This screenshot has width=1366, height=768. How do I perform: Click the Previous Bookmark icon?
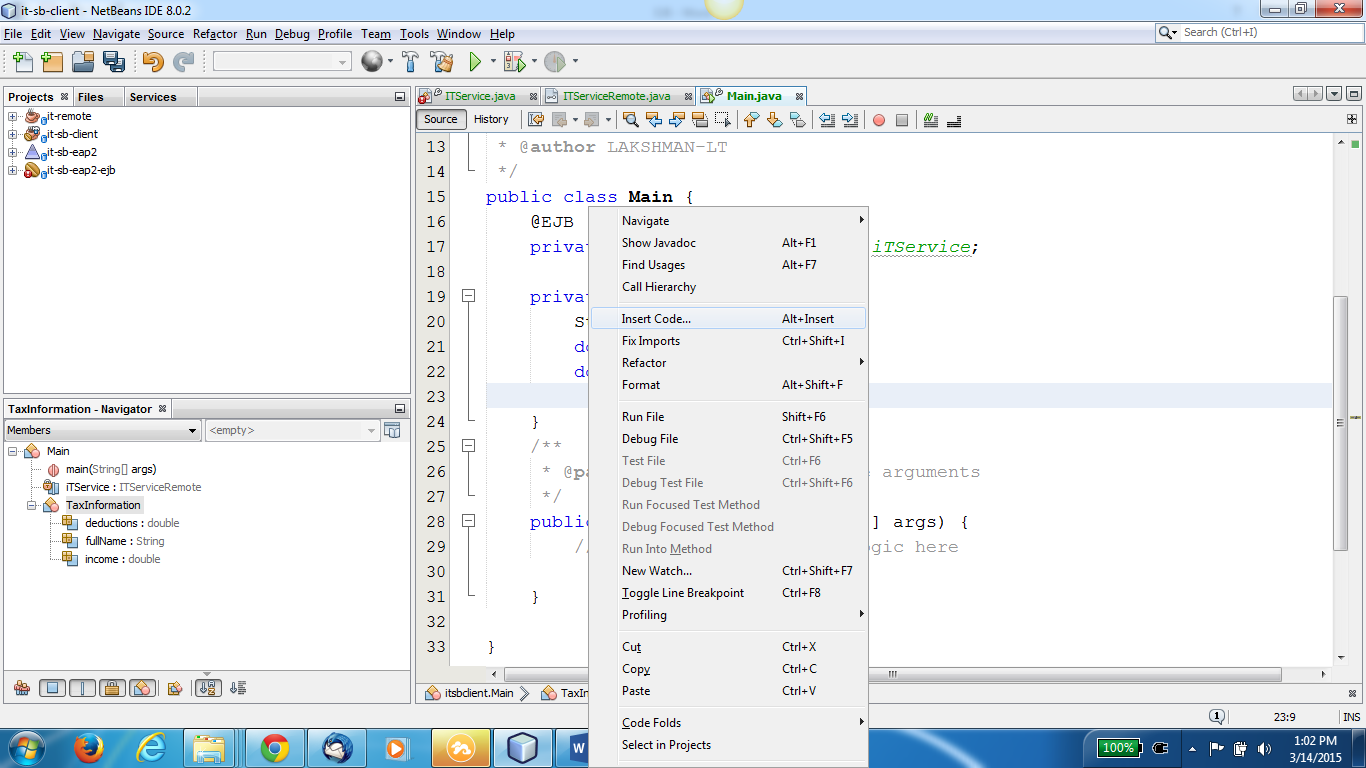[x=751, y=120]
